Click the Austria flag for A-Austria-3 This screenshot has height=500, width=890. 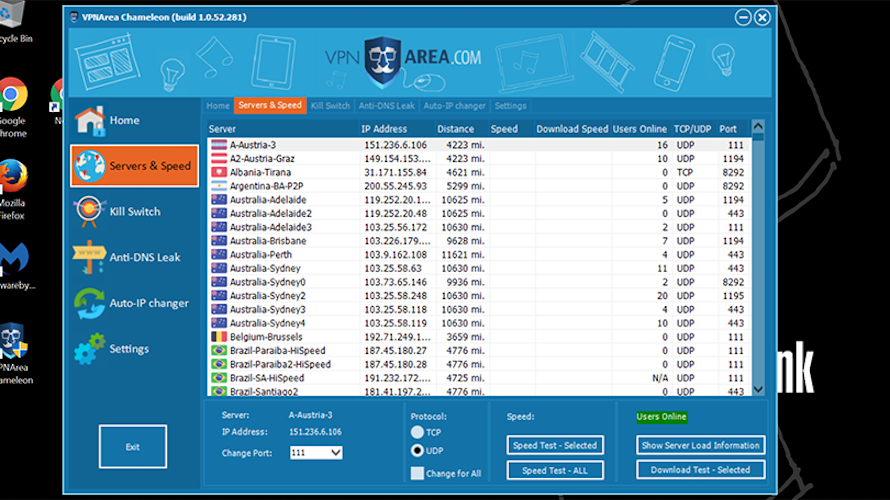click(219, 145)
